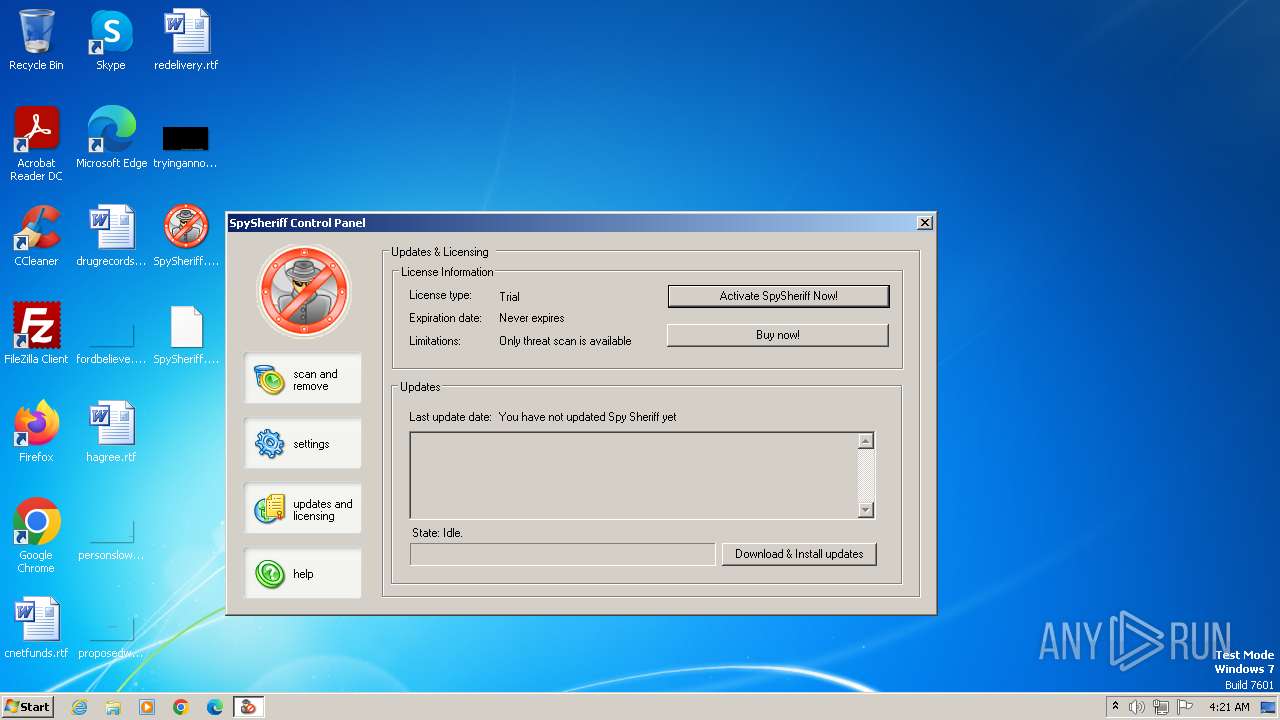The image size is (1280, 720).
Task: Click the 'Trial' license type value
Action: (510, 297)
